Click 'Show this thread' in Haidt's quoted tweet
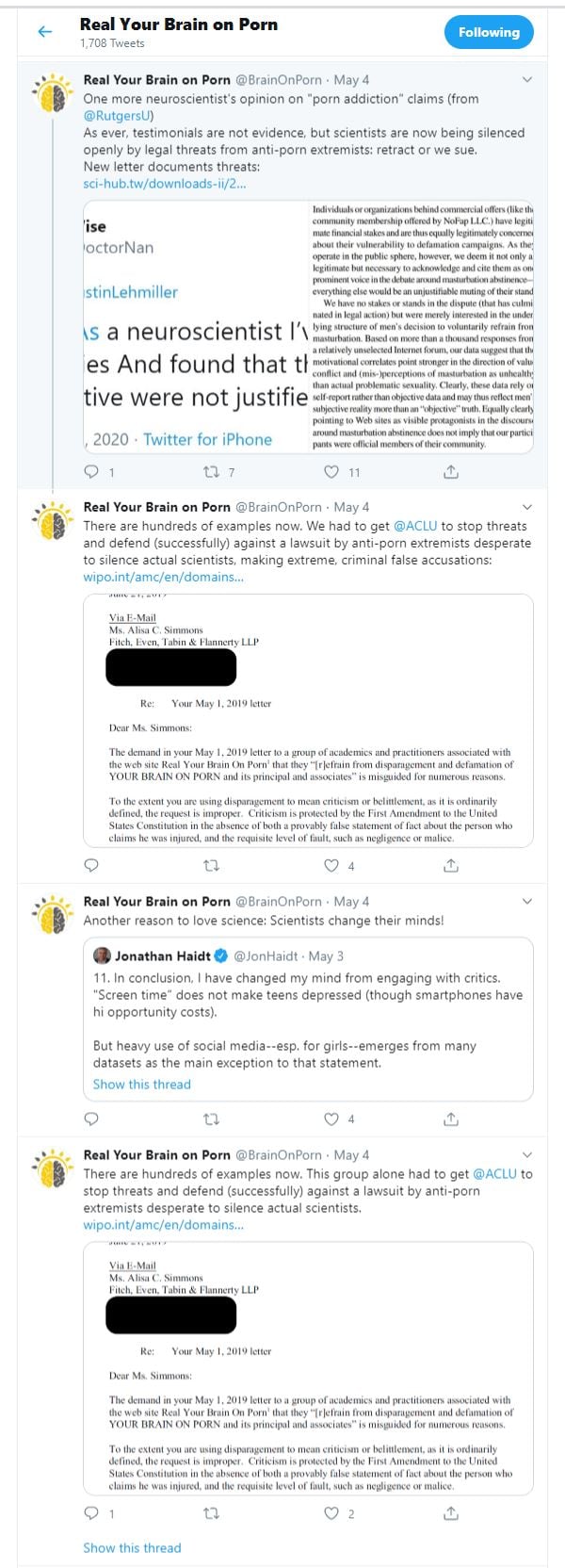This screenshot has height=1568, width=565. tap(141, 1084)
